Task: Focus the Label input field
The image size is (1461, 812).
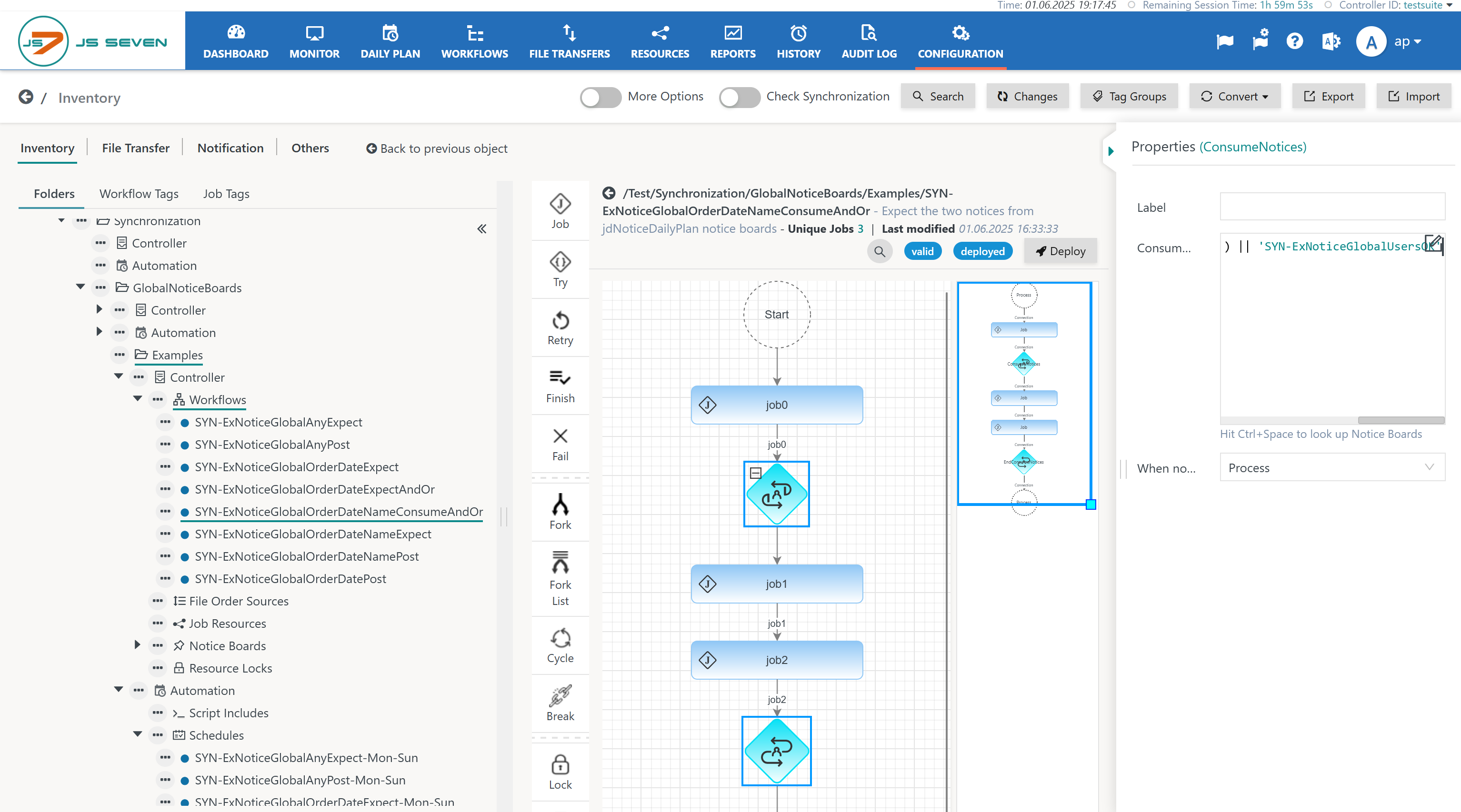Action: click(x=1331, y=207)
